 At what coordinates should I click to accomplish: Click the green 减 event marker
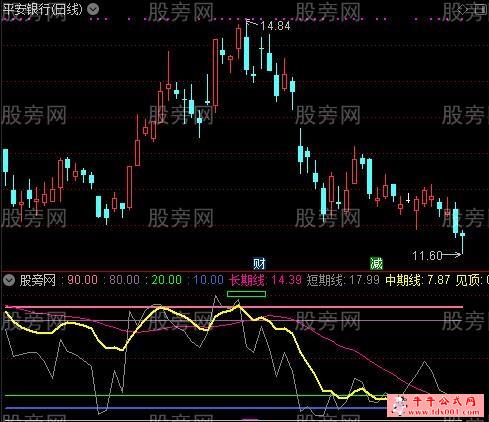coord(376,264)
